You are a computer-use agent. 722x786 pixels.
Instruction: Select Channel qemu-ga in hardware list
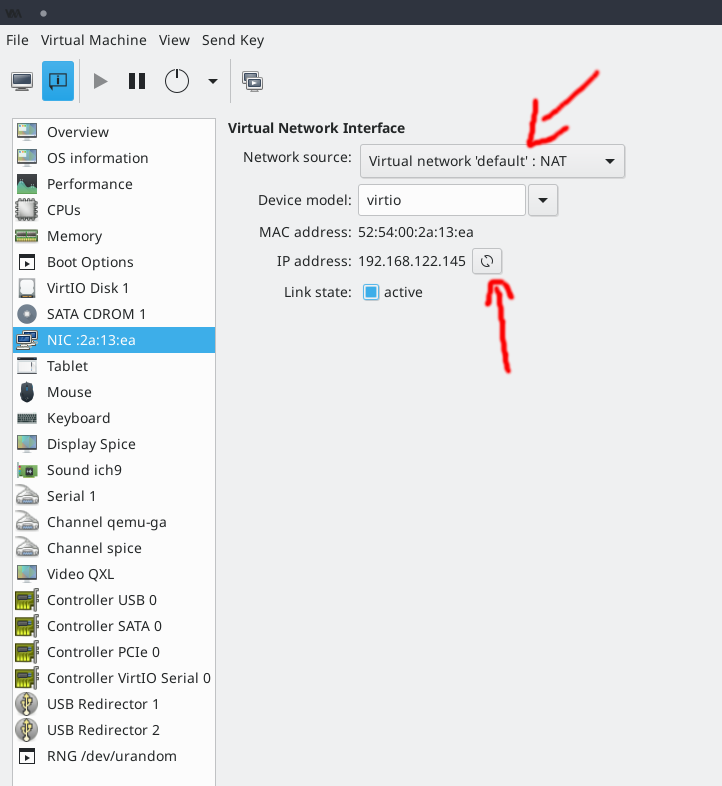point(106,522)
